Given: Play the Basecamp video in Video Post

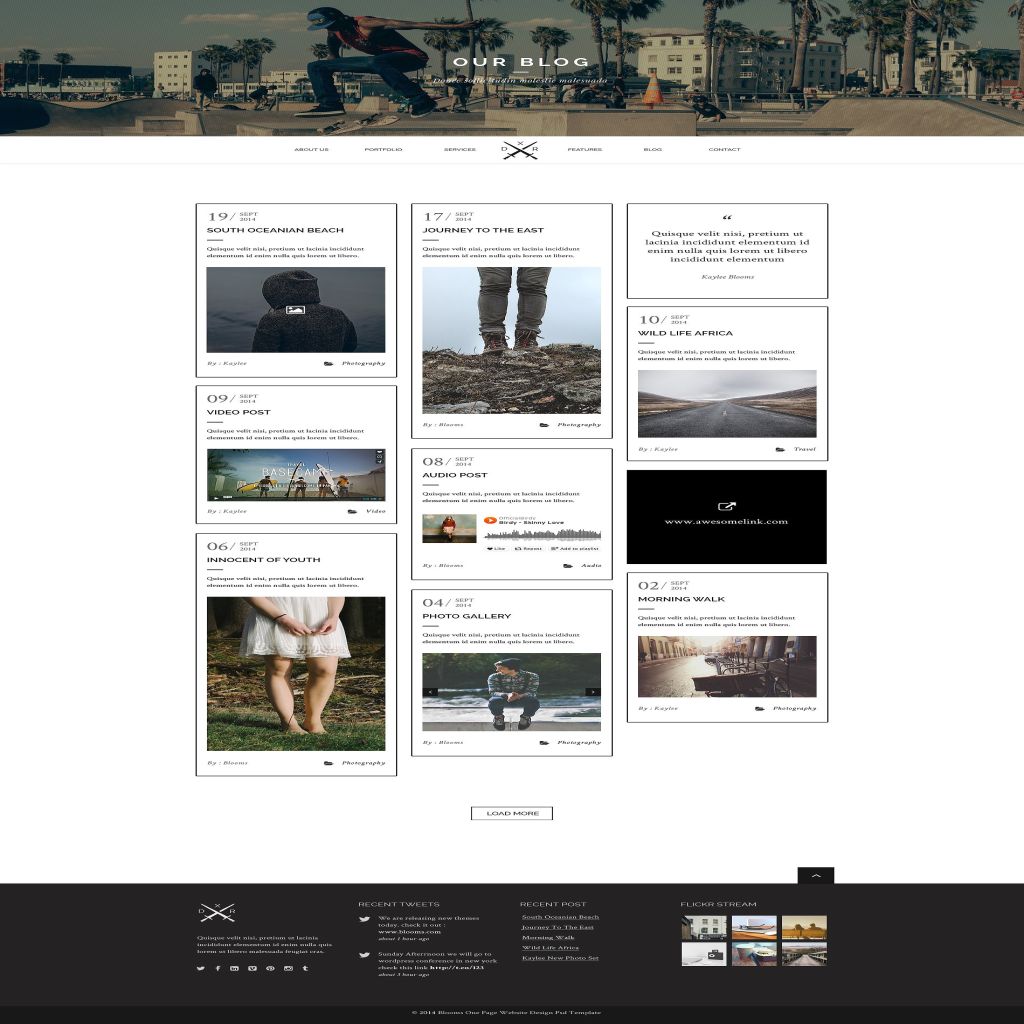Looking at the screenshot, I should coord(295,475).
